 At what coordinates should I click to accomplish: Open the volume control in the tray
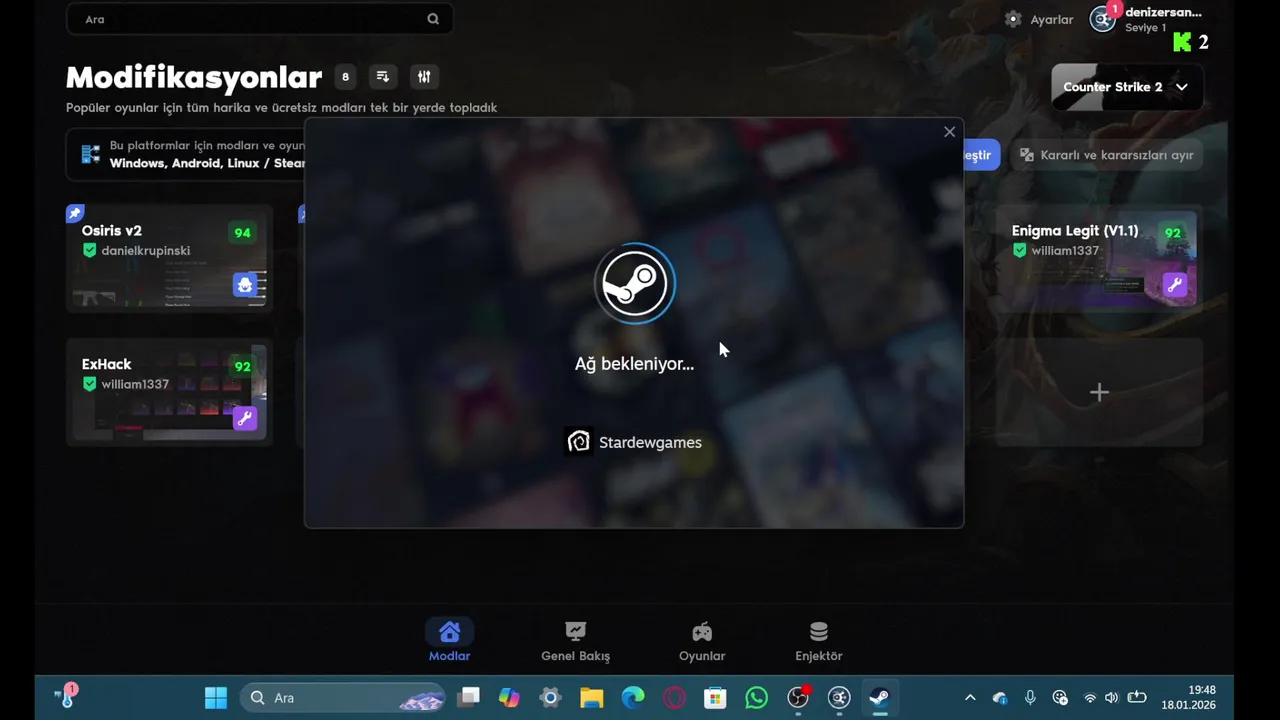1111,697
